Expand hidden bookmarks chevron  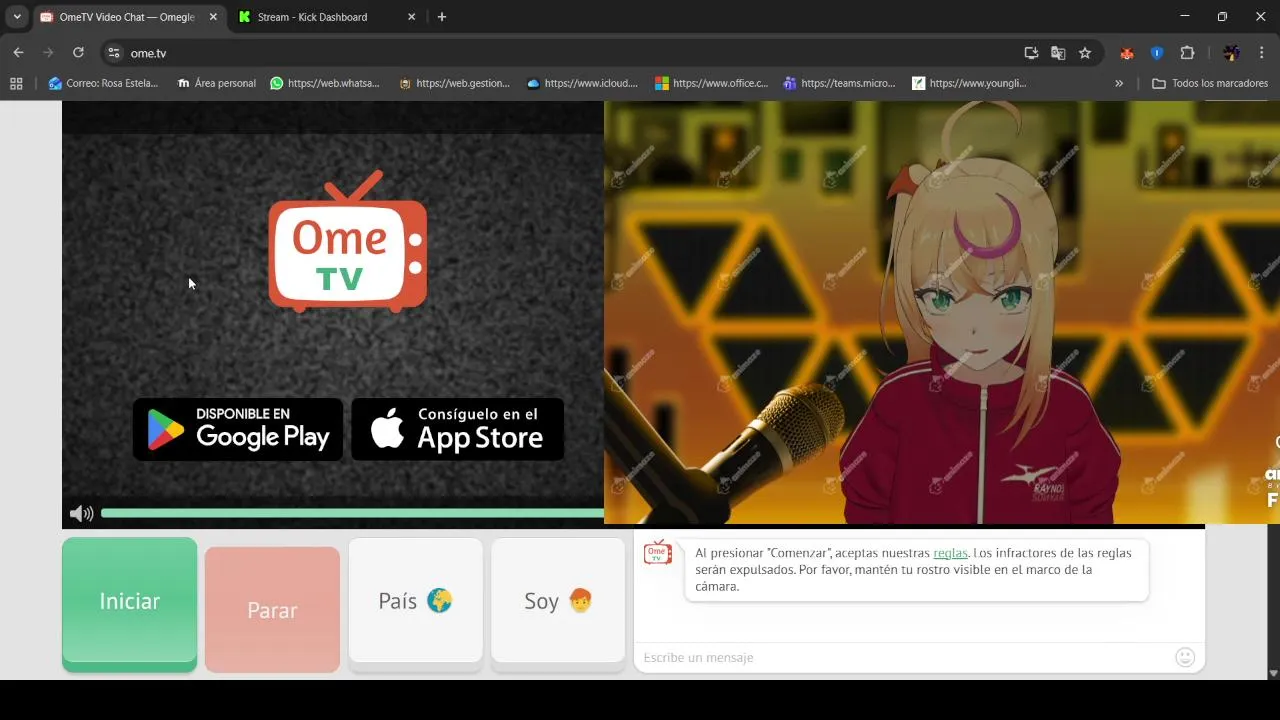(1118, 83)
